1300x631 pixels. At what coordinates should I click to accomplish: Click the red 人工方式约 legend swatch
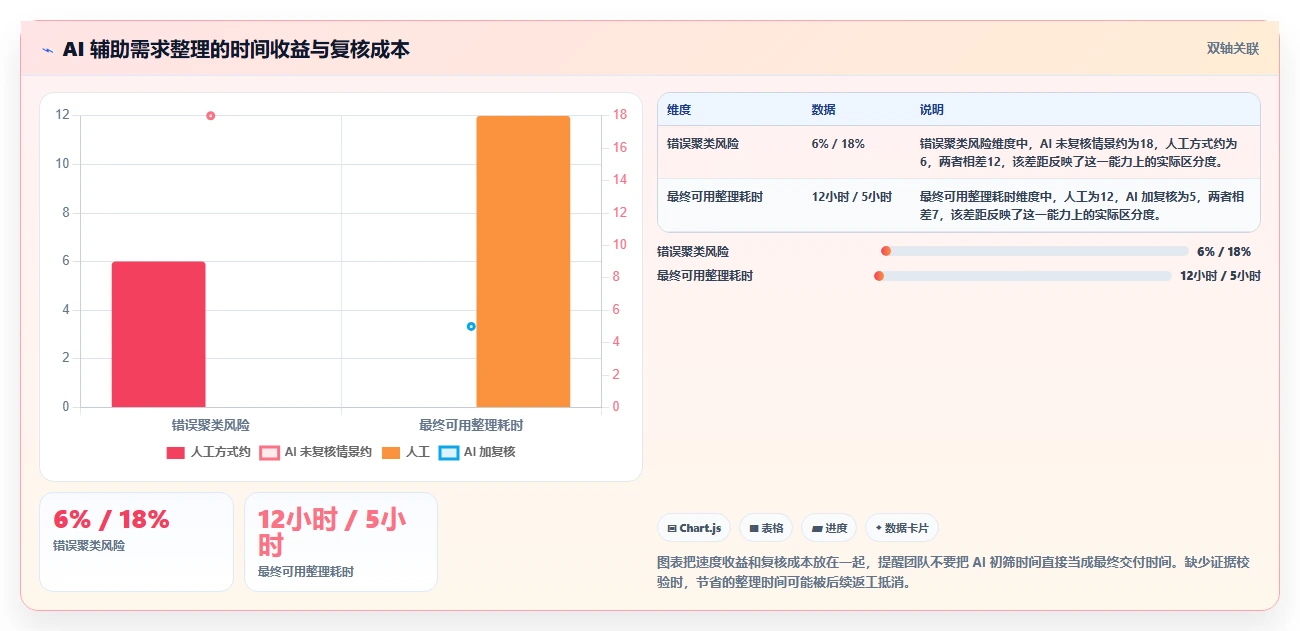(175, 452)
